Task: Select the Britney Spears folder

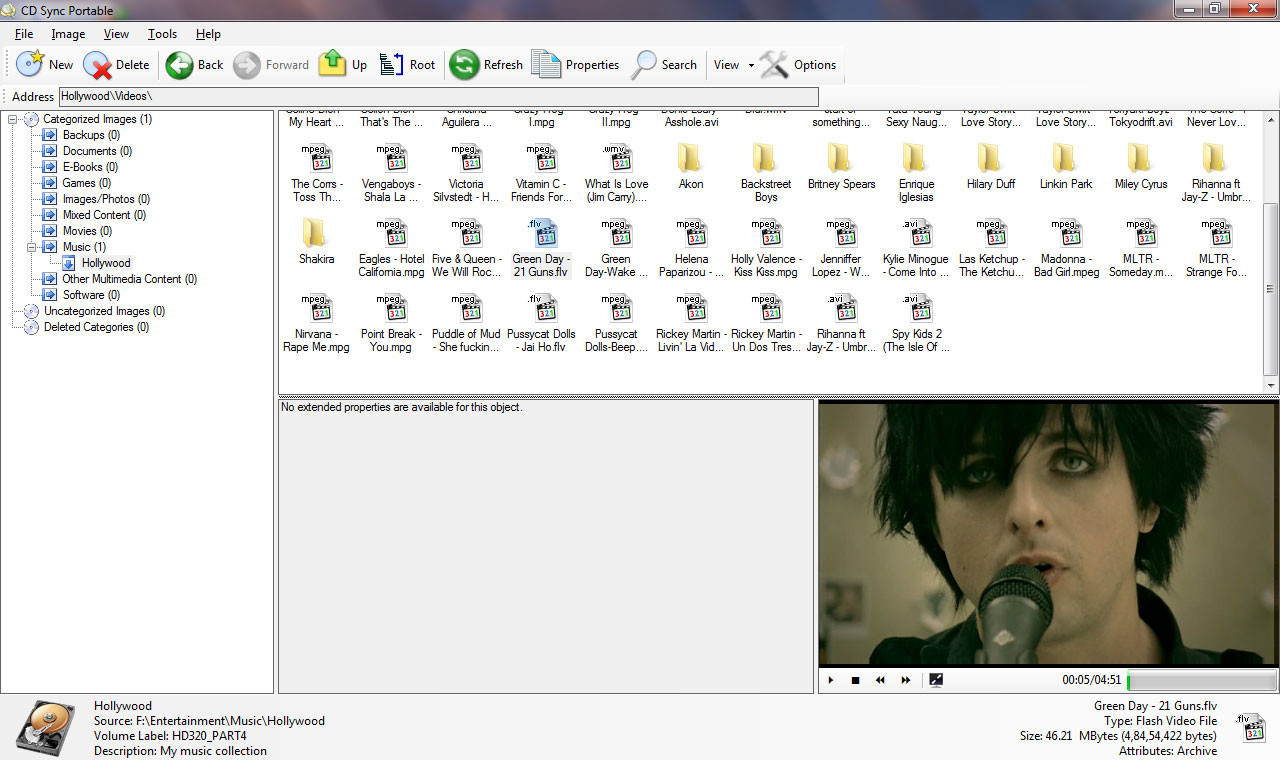Action: tap(841, 166)
